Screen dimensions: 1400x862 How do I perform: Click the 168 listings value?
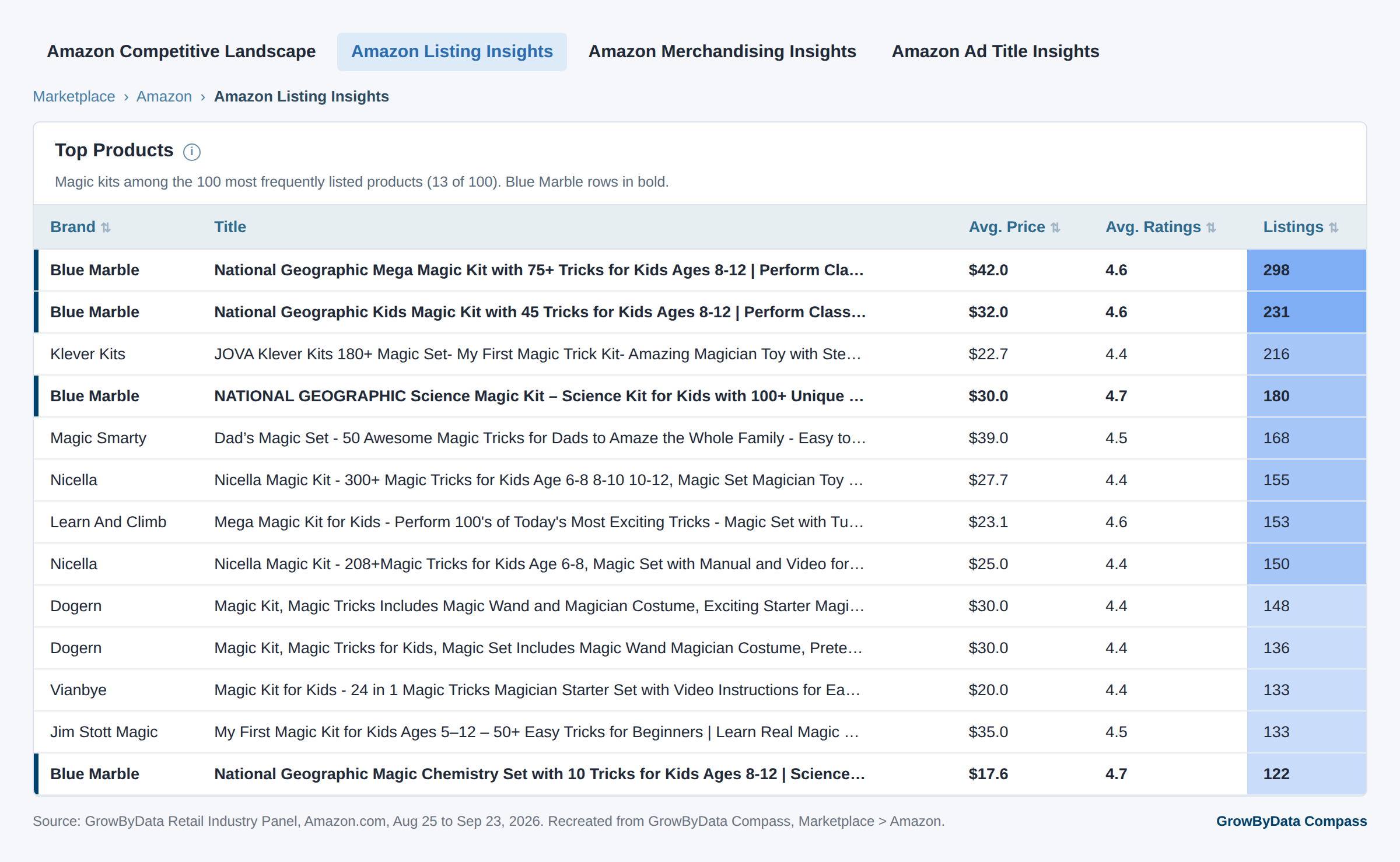point(1276,438)
